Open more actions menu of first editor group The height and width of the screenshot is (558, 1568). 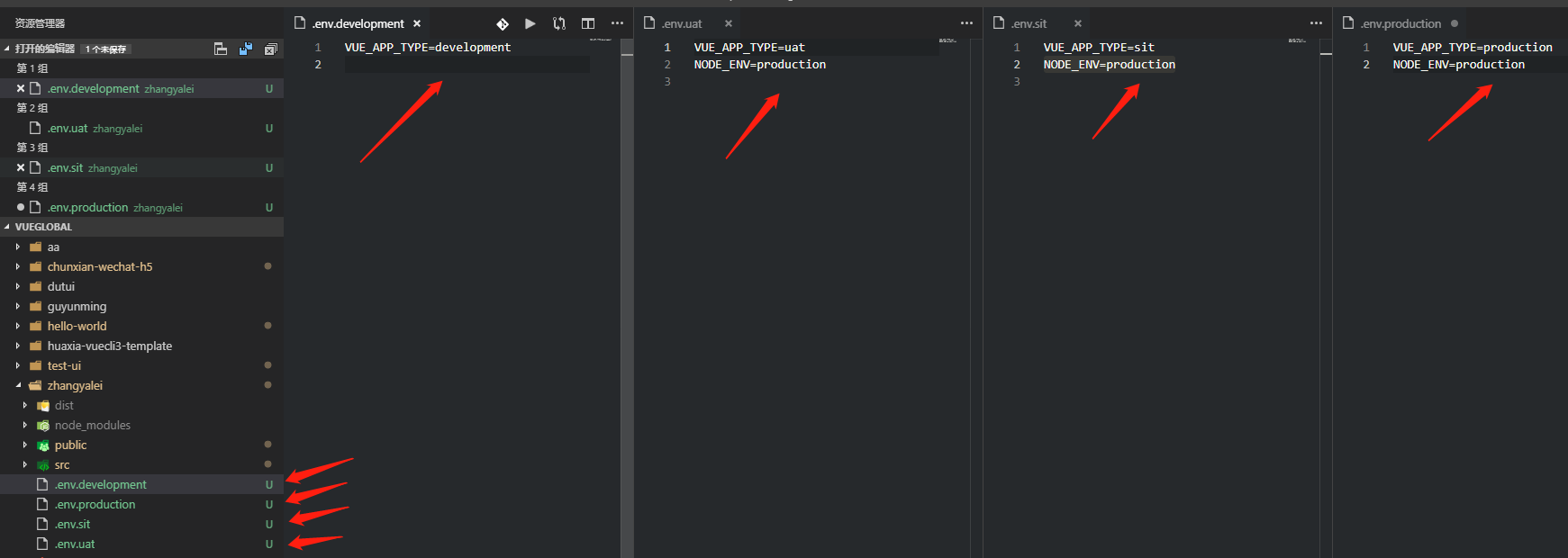617,23
